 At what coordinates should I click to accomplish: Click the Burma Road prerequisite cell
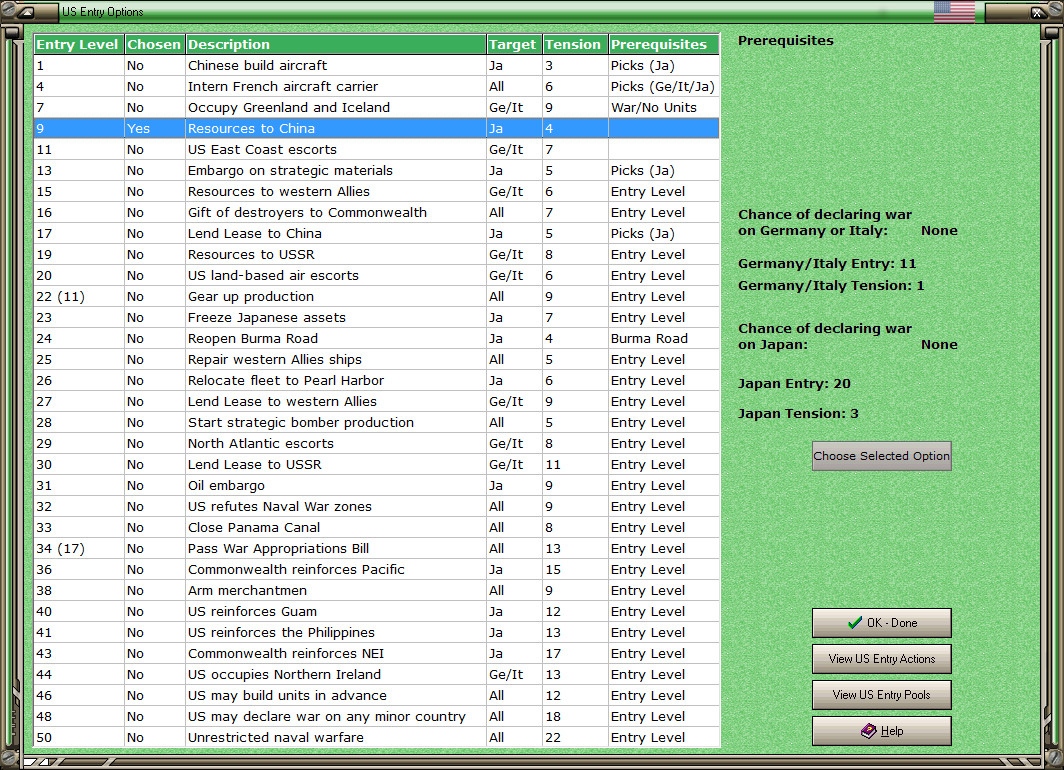coord(664,339)
